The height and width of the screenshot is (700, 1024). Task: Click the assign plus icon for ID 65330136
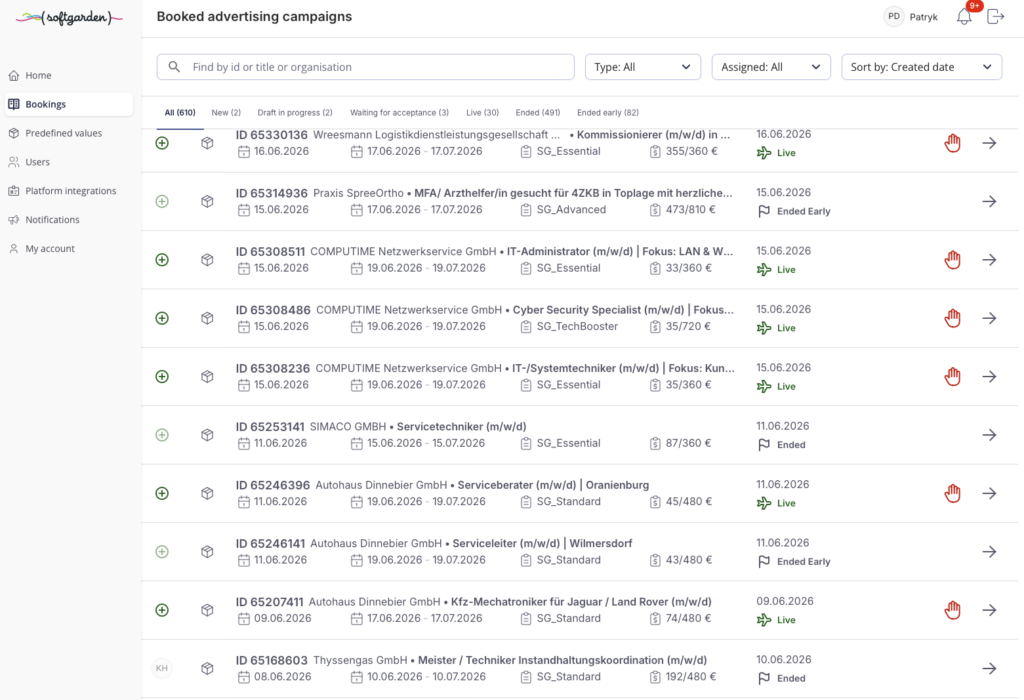pos(162,143)
